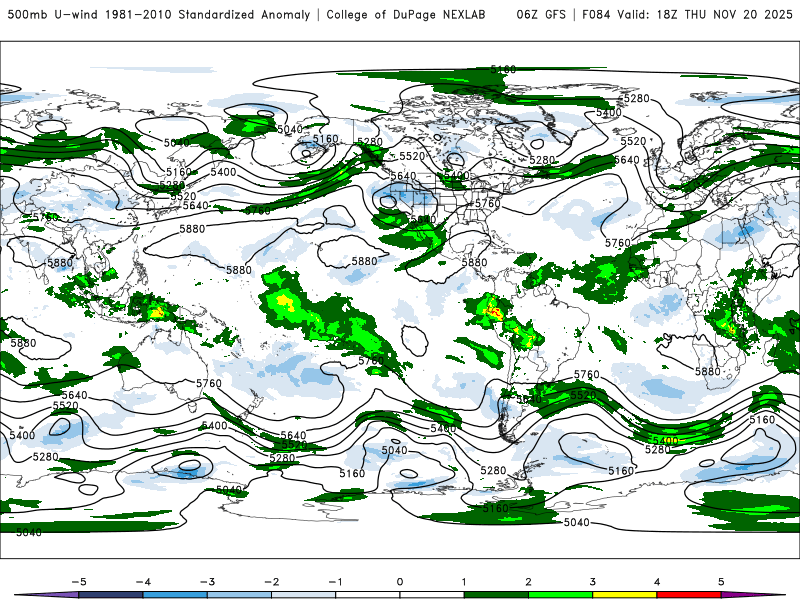
Task: Click the '-4' colorbar label
Action: (143, 582)
